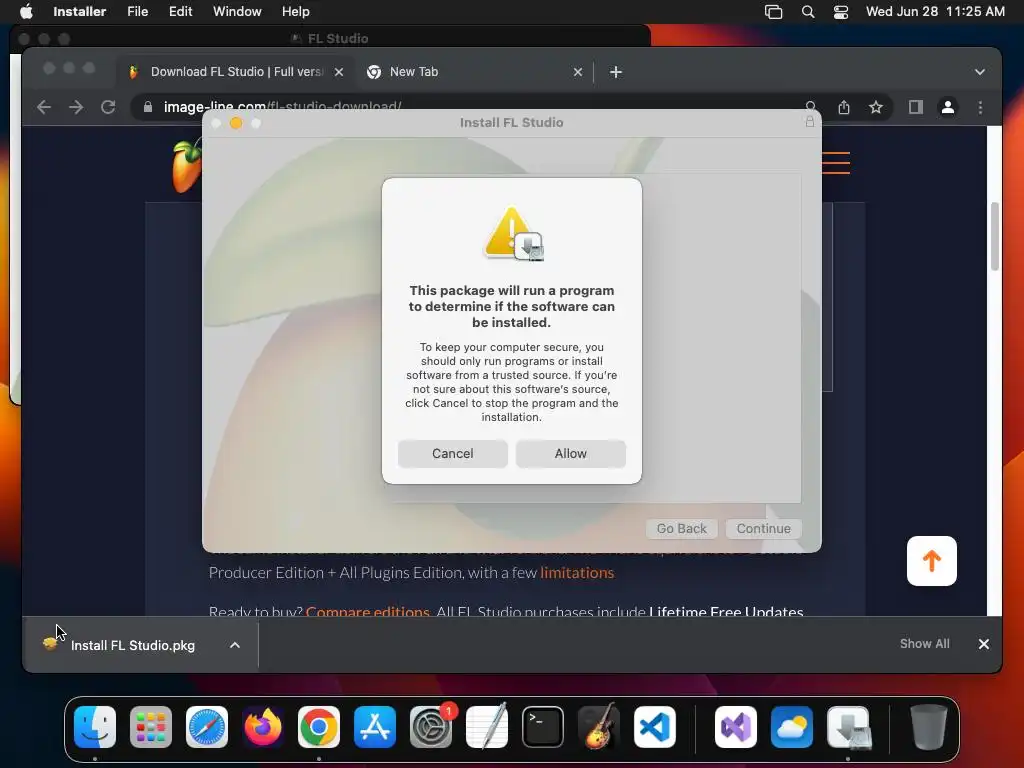Open the Chrome tab search dropdown
This screenshot has width=1024, height=768.
coord(980,72)
